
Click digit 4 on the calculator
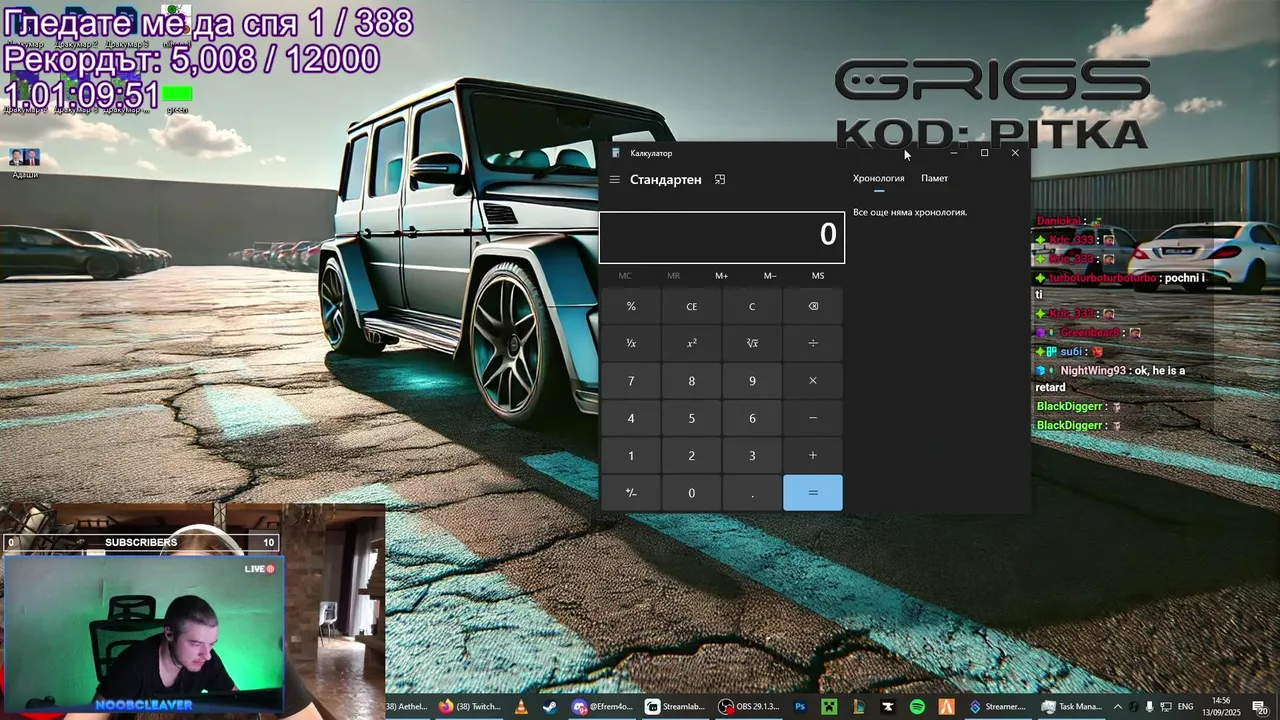tap(631, 419)
